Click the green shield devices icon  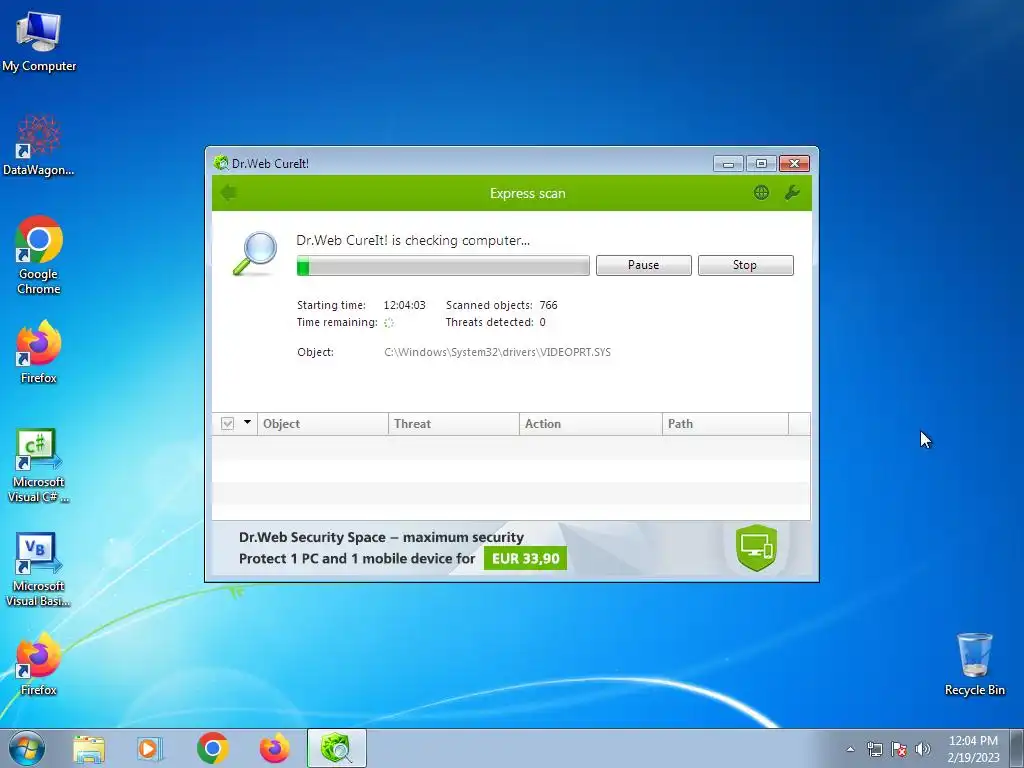point(756,547)
